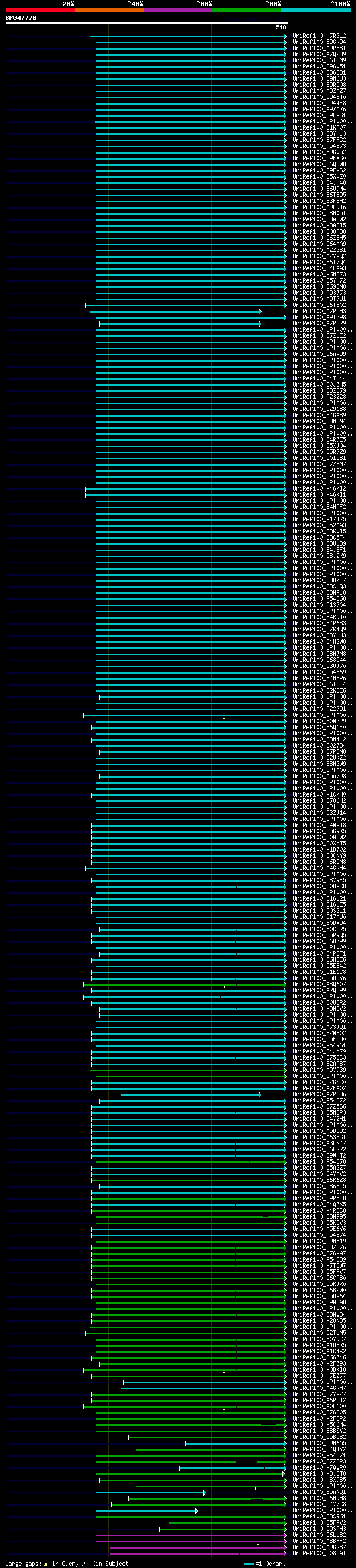Click the short alignment bar of UniRef100_A7R3H6

pos(191,1095)
